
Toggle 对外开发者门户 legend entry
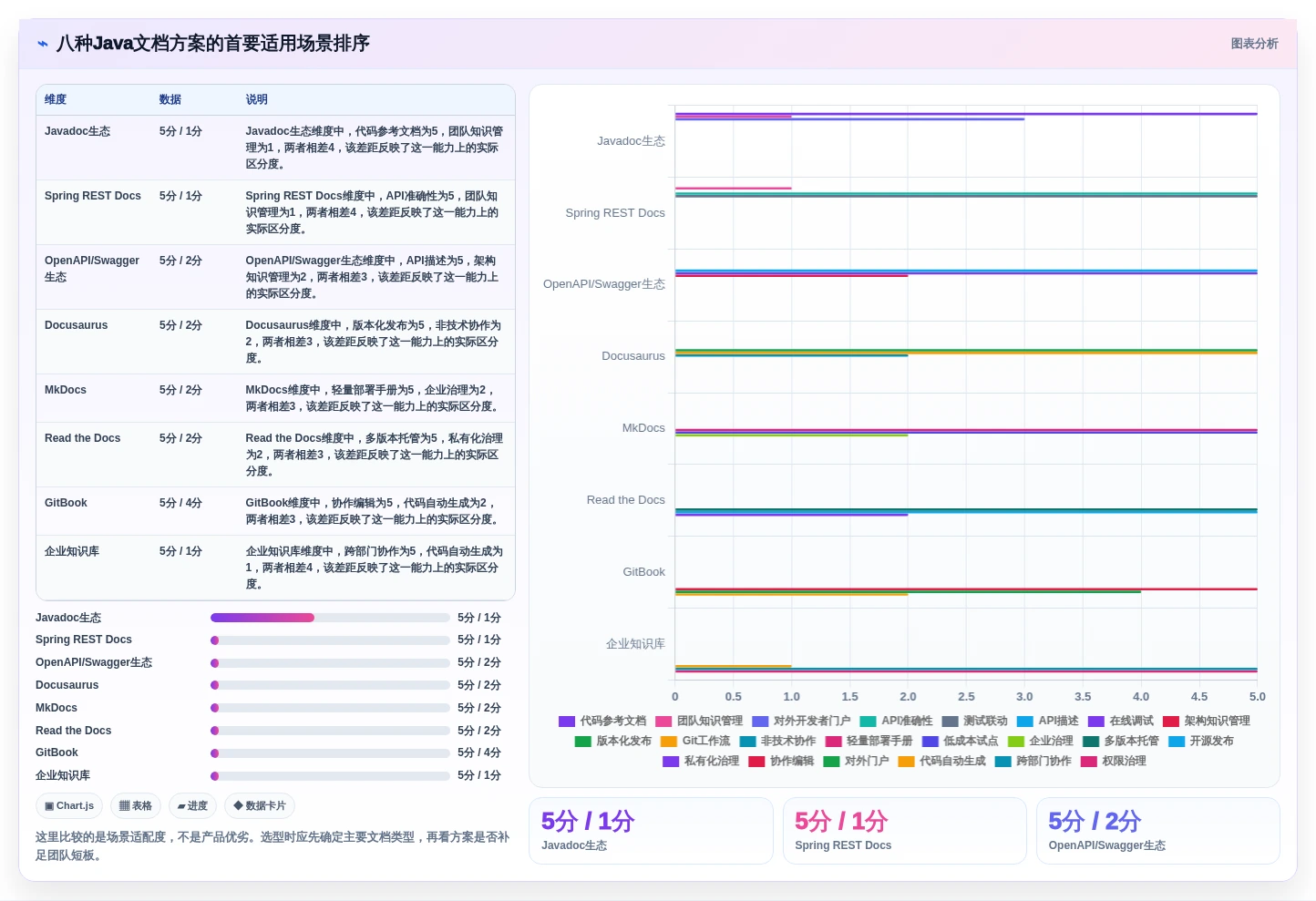801,721
